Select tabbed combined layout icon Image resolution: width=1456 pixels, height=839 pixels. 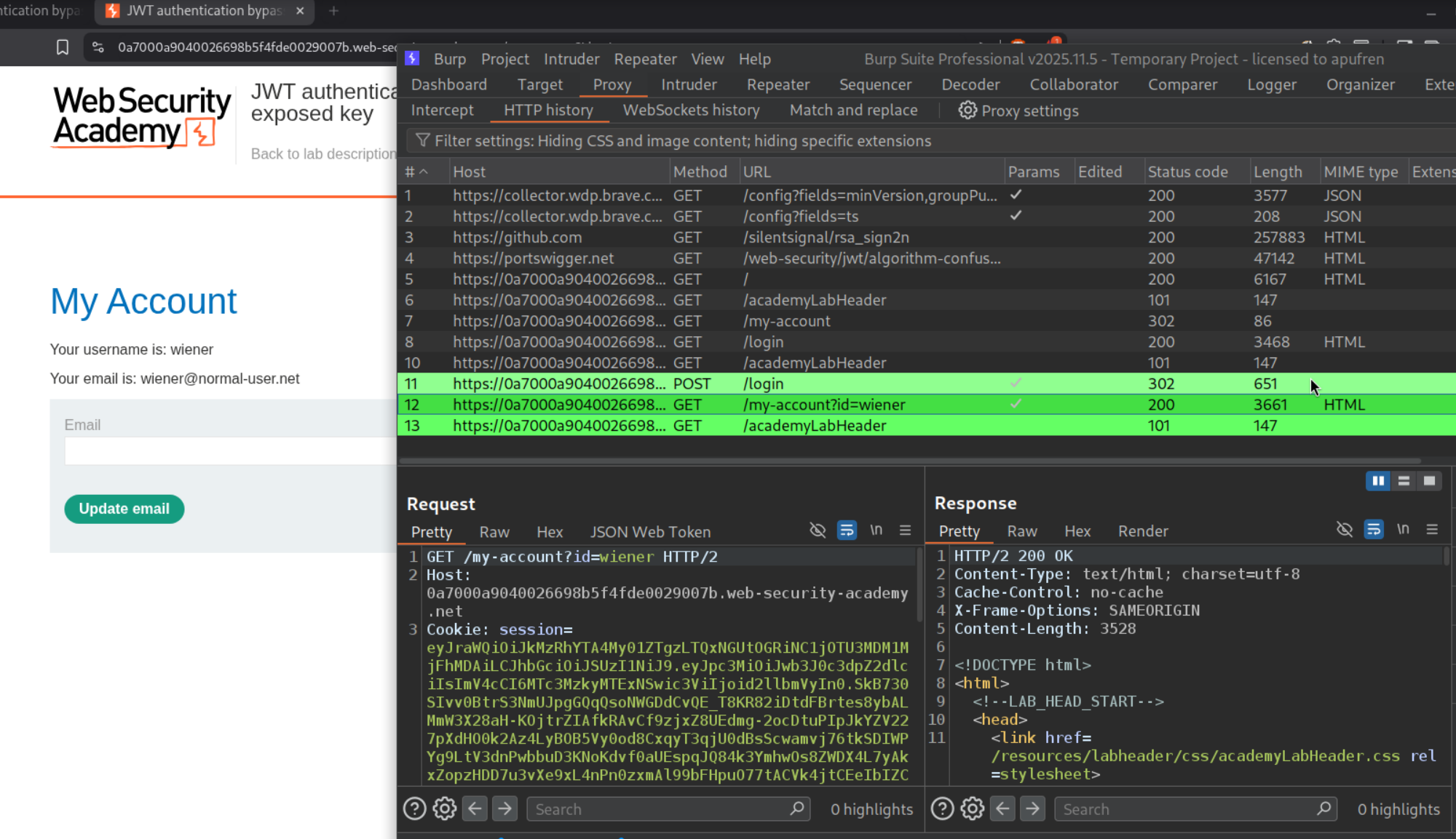pos(1429,481)
